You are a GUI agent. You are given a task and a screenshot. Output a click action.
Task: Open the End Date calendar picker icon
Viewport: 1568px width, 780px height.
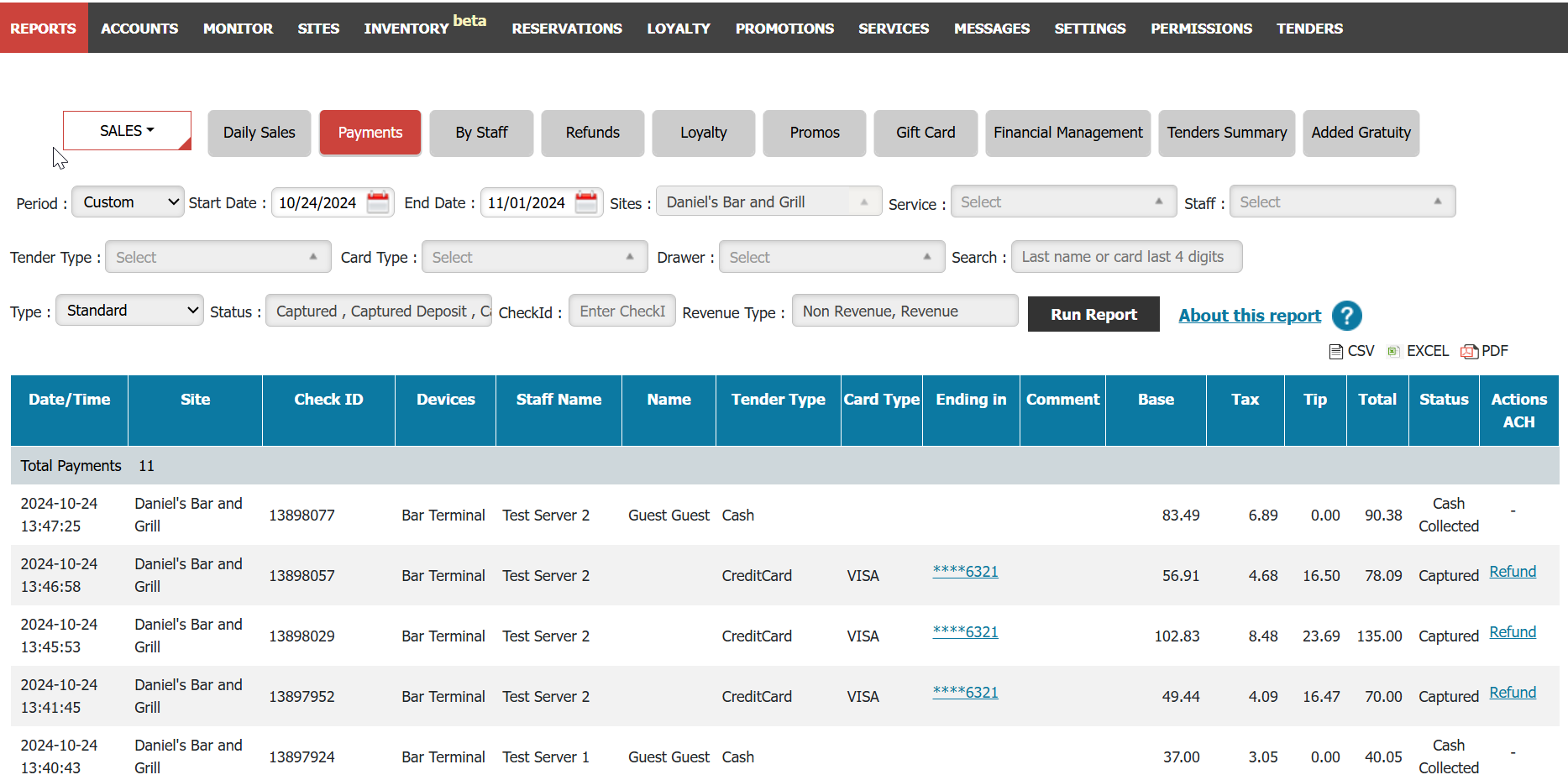[x=586, y=202]
